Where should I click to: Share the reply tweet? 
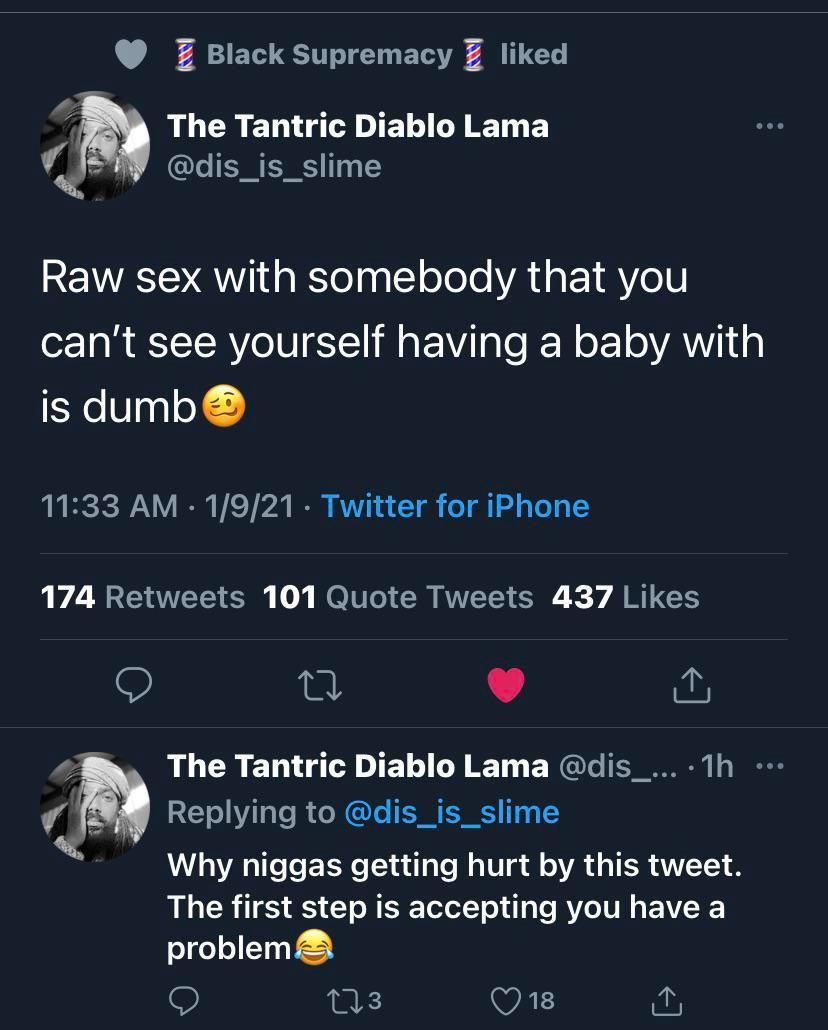(x=667, y=1000)
